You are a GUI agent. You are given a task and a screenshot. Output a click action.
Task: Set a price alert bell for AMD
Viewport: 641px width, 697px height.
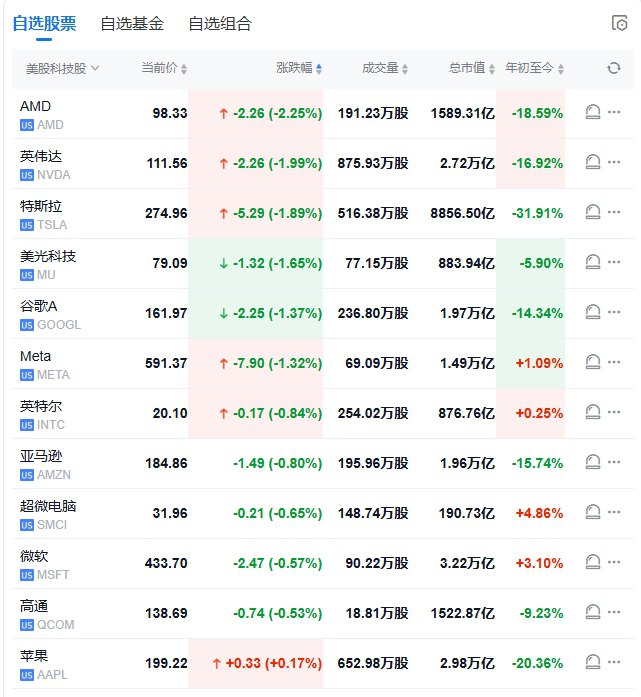(593, 112)
